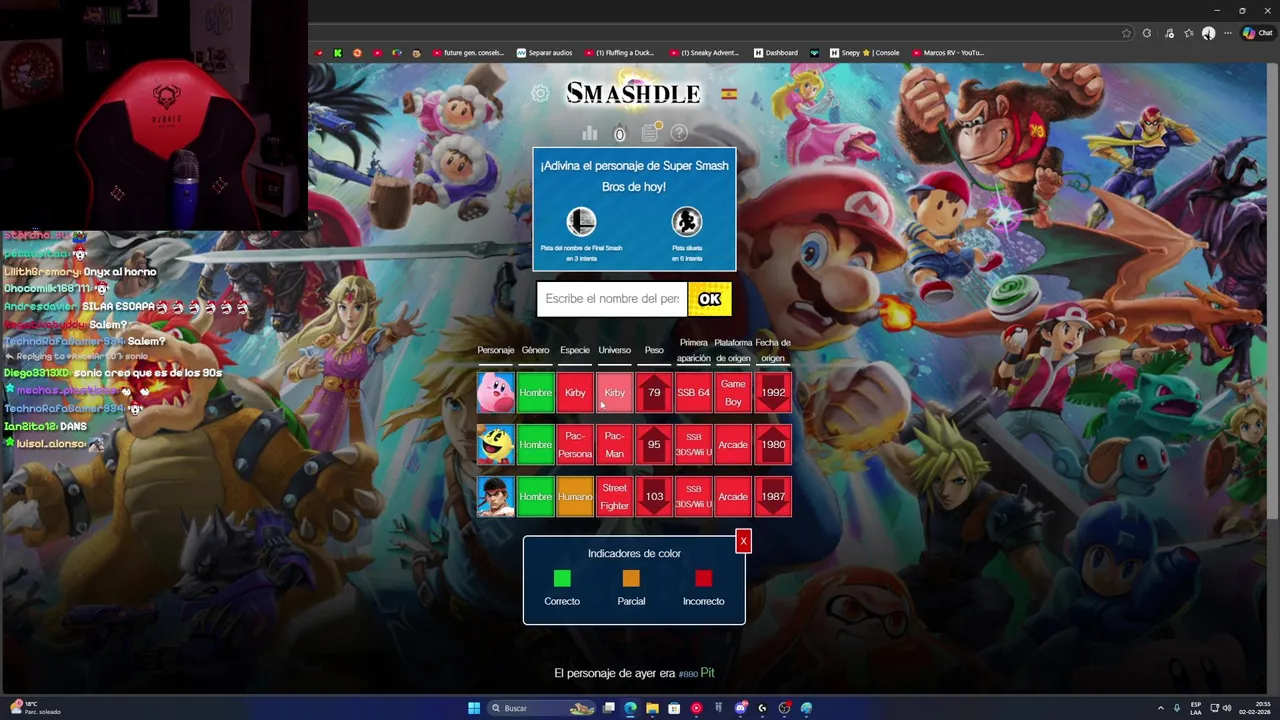Click the Final Smash name hint icon
The image size is (1280, 720).
(x=581, y=221)
